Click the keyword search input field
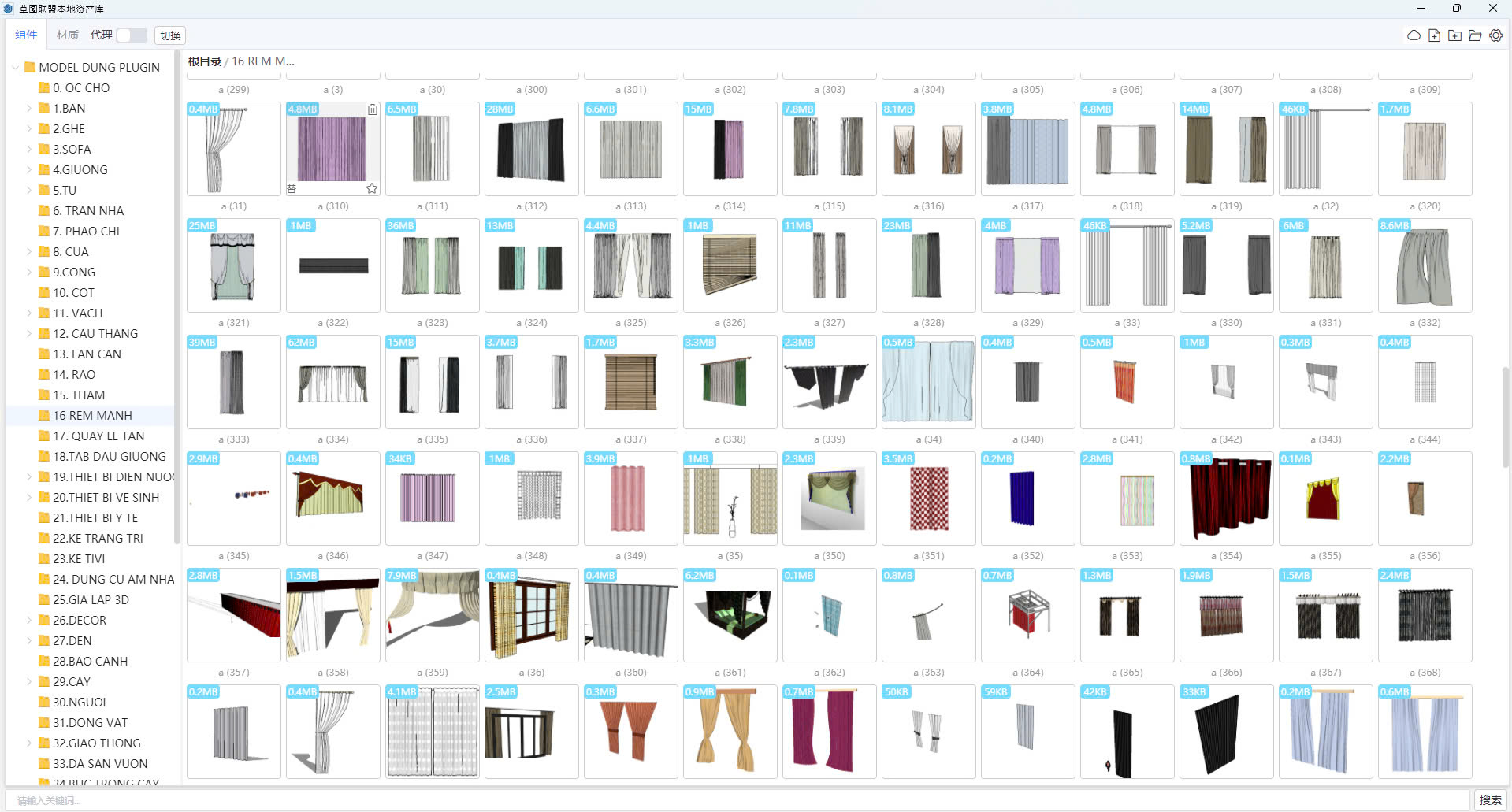The height and width of the screenshot is (812, 1512). (x=741, y=800)
